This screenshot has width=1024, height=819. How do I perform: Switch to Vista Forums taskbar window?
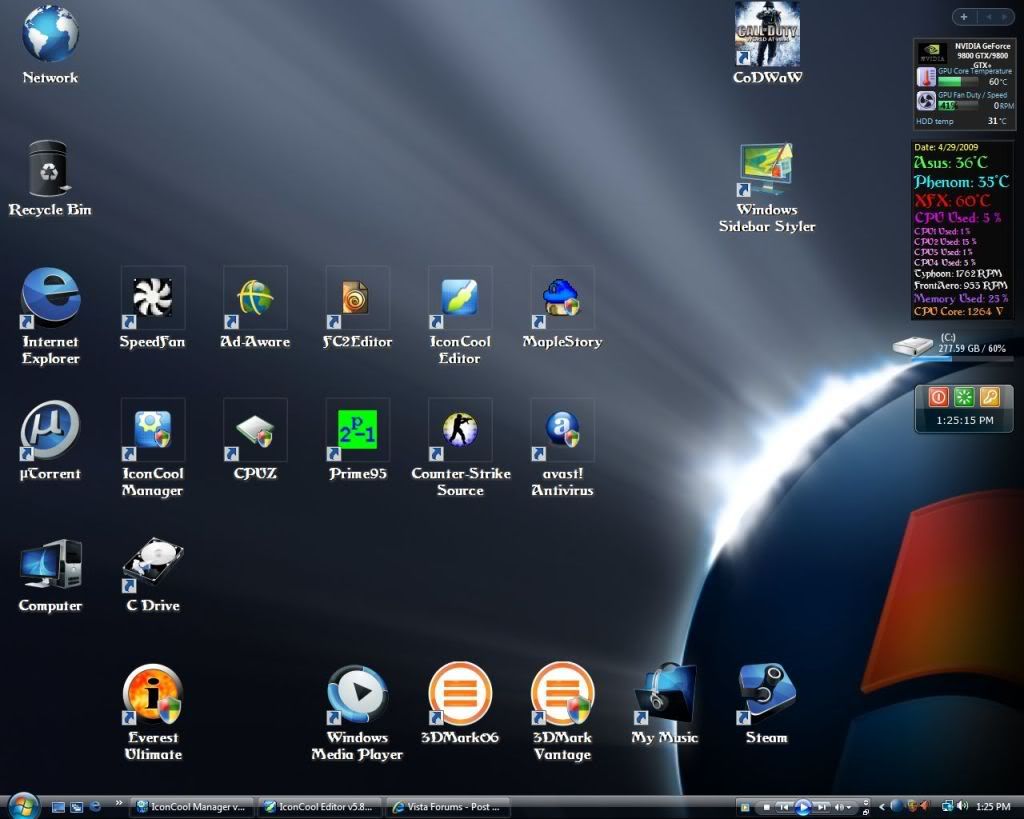point(448,807)
